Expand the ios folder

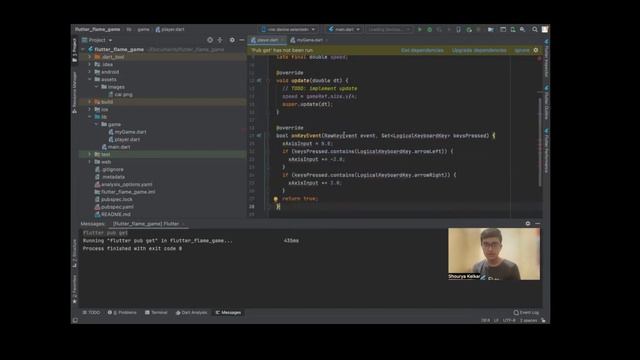(90, 109)
